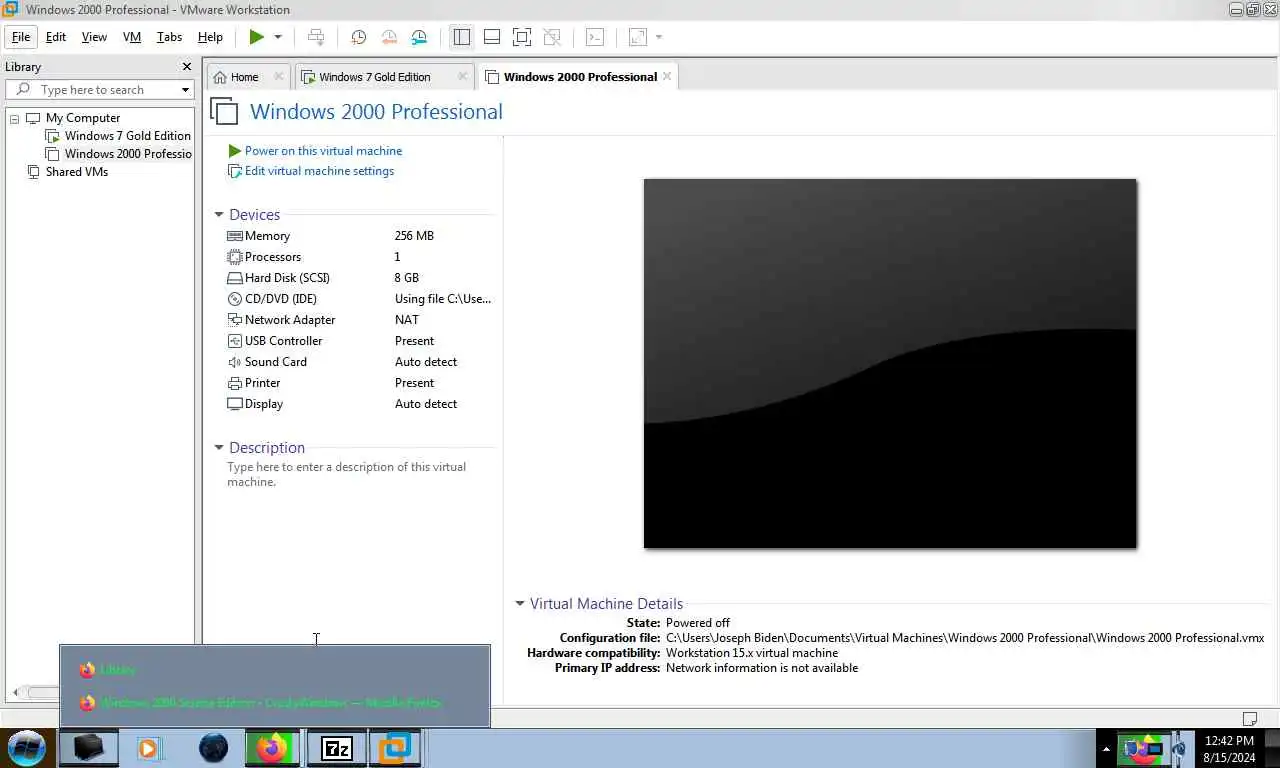
Task: Click the CD/DVD (IDE) device icon
Action: tap(235, 299)
